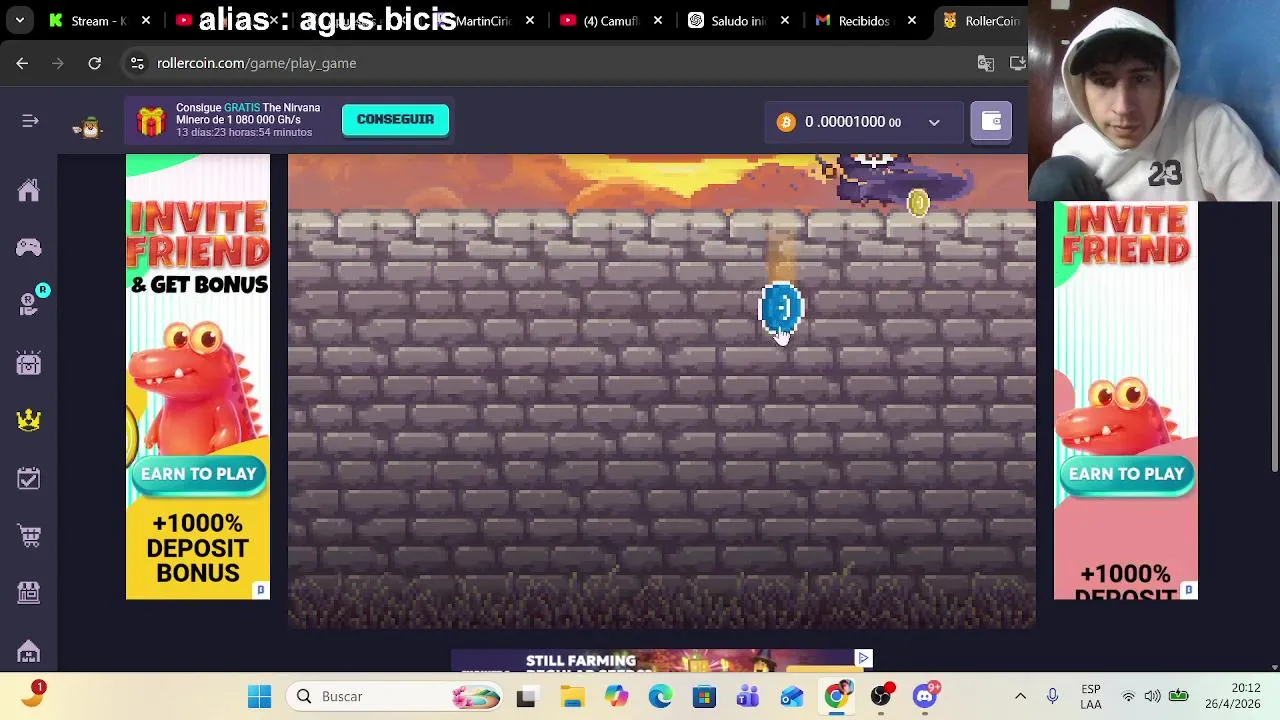Open Task View from taskbar
Viewport: 1280px width, 720px height.
pyautogui.click(x=526, y=696)
